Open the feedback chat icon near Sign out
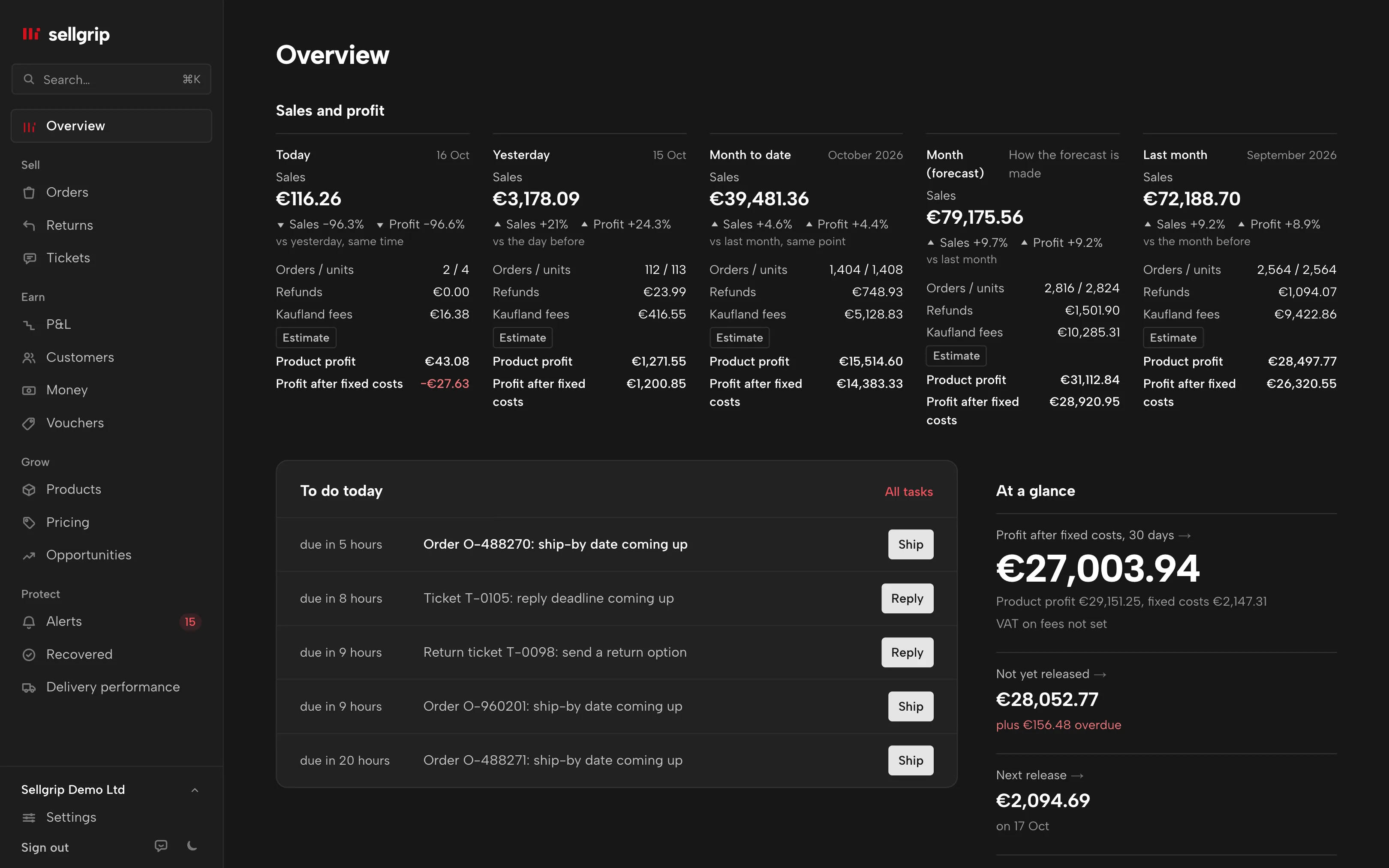 pos(161,846)
